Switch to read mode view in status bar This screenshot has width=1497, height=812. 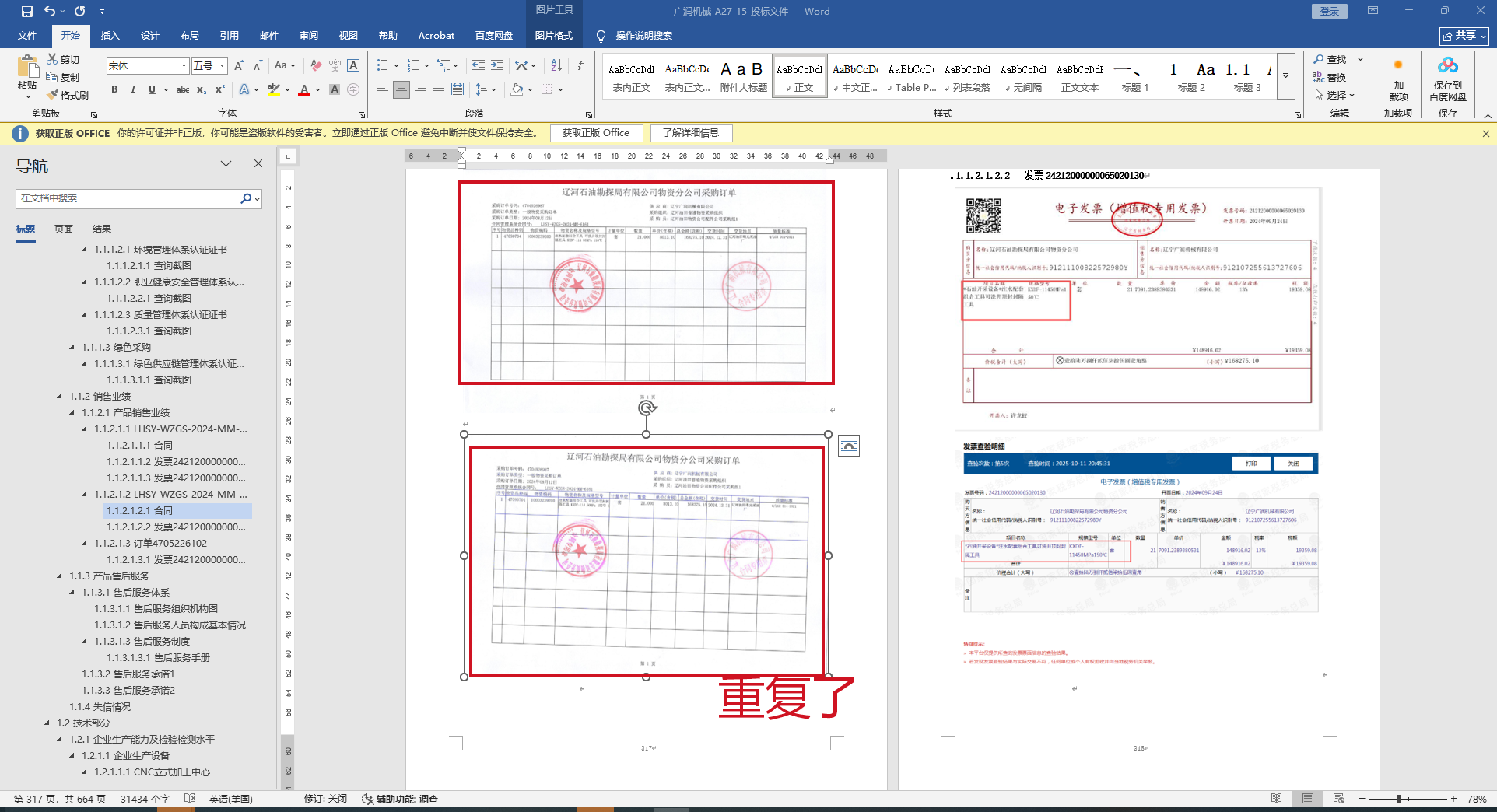(x=1277, y=799)
